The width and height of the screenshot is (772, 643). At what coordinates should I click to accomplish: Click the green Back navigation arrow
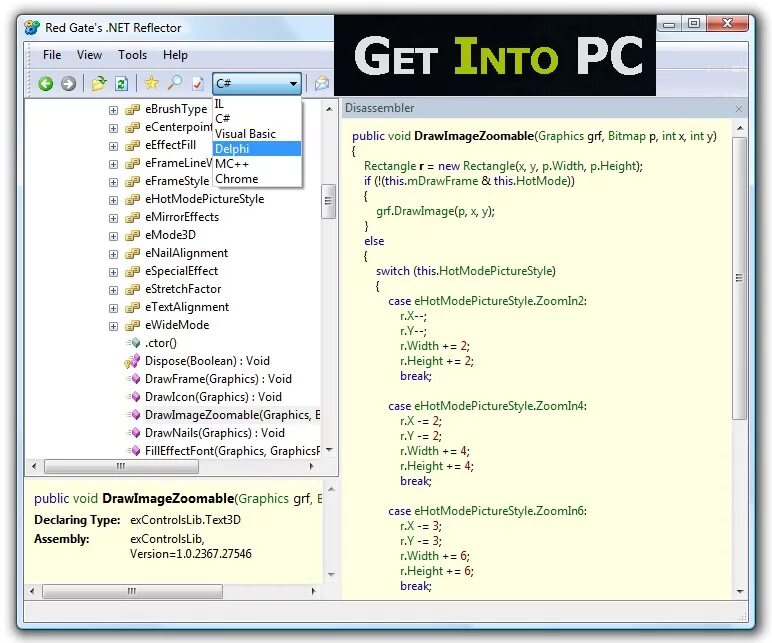click(x=46, y=84)
